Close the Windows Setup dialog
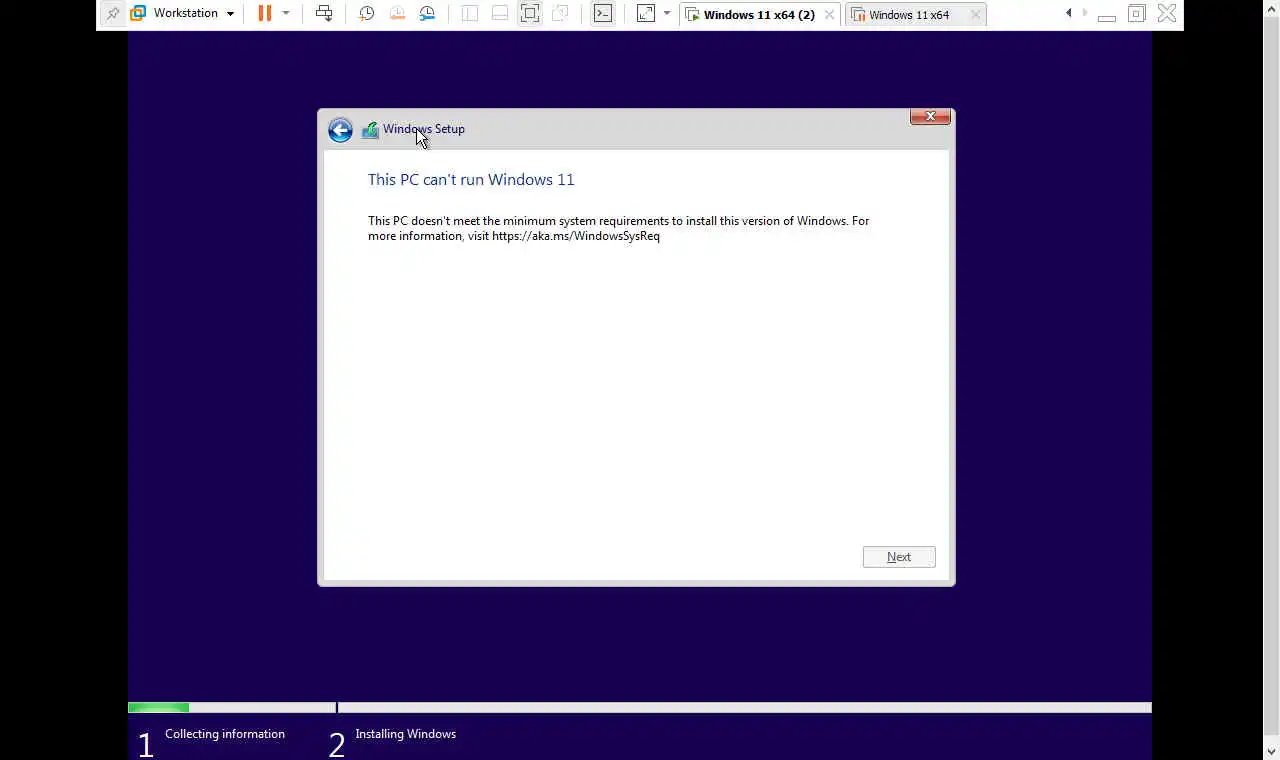This screenshot has width=1280, height=760. (x=930, y=116)
